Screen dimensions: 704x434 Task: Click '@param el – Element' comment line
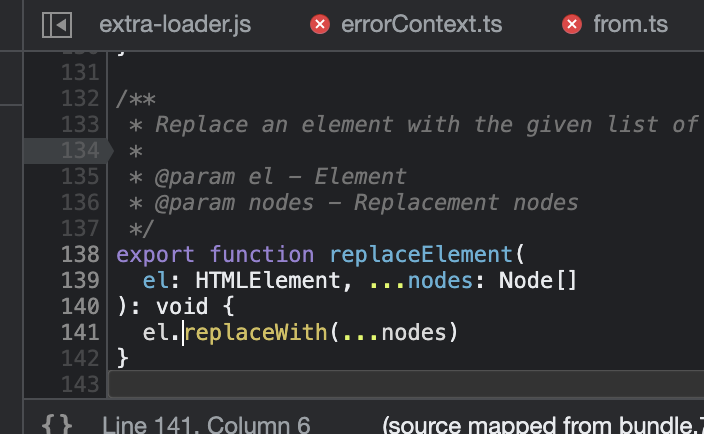(x=281, y=176)
